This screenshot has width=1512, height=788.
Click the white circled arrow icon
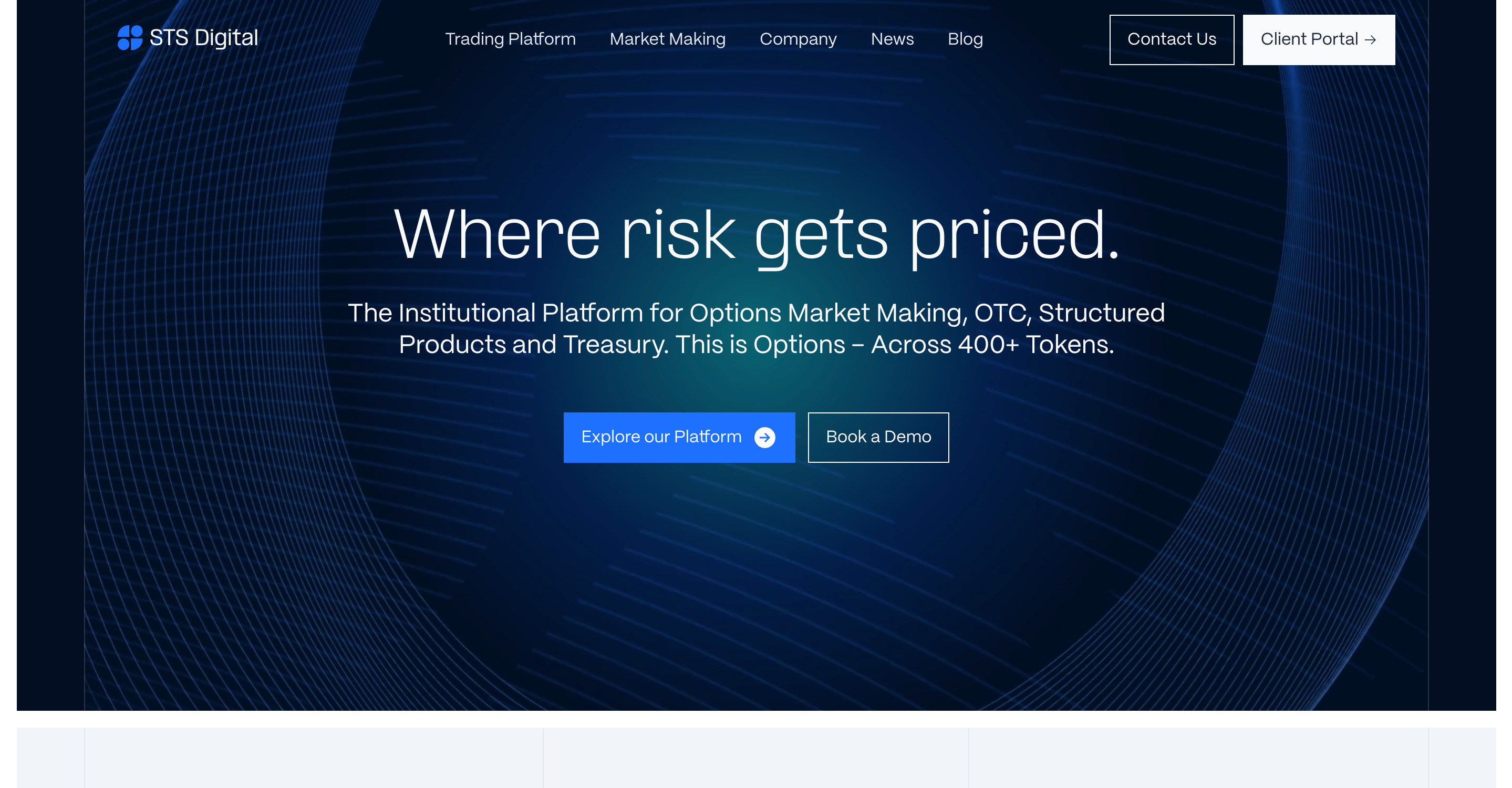pos(764,437)
